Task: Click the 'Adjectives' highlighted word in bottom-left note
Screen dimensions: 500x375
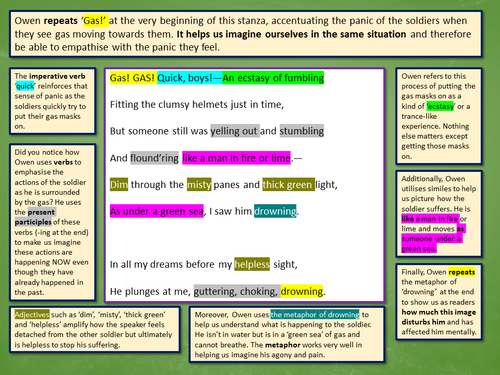Action: 32,314
